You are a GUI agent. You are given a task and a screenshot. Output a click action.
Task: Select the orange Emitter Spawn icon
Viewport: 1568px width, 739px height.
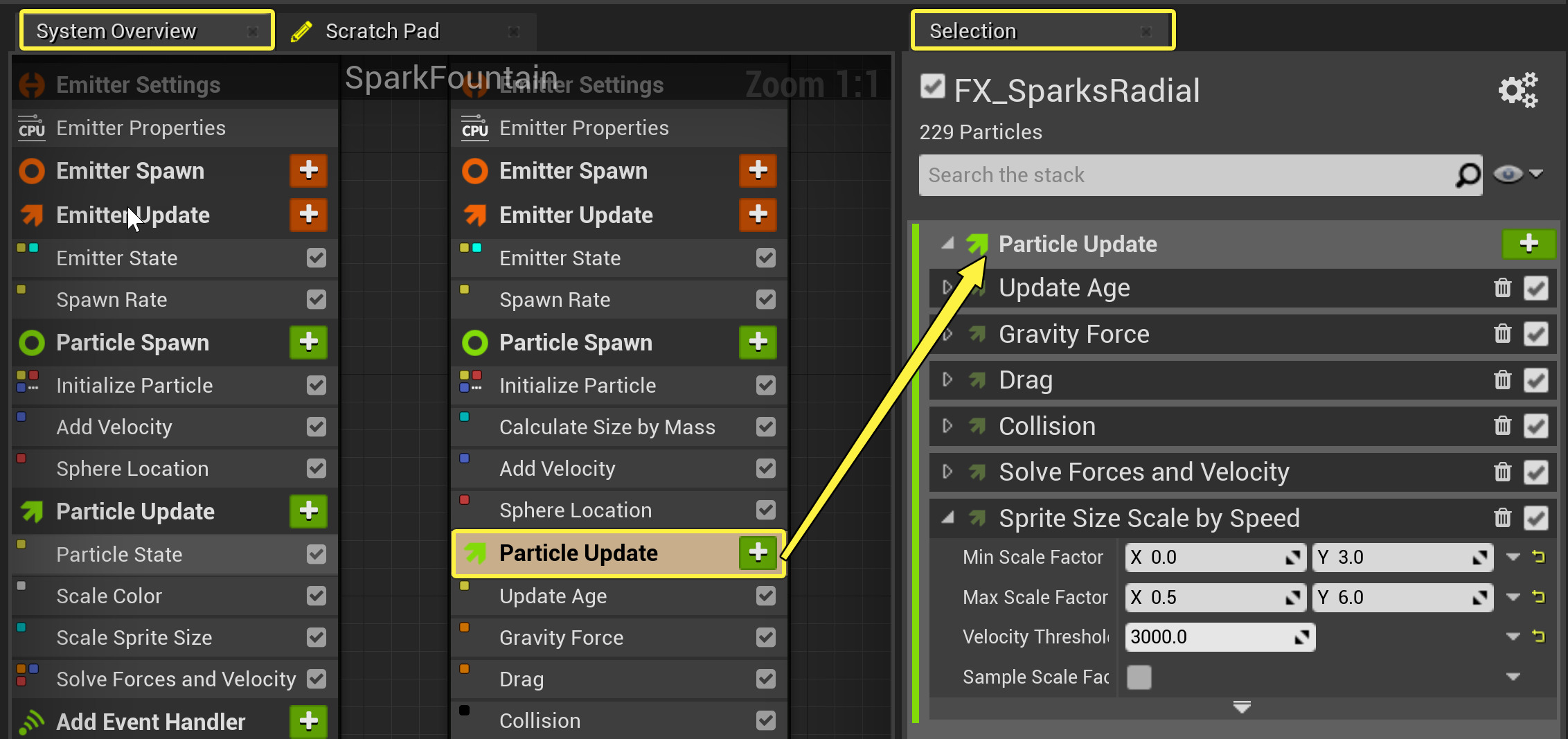(x=30, y=170)
